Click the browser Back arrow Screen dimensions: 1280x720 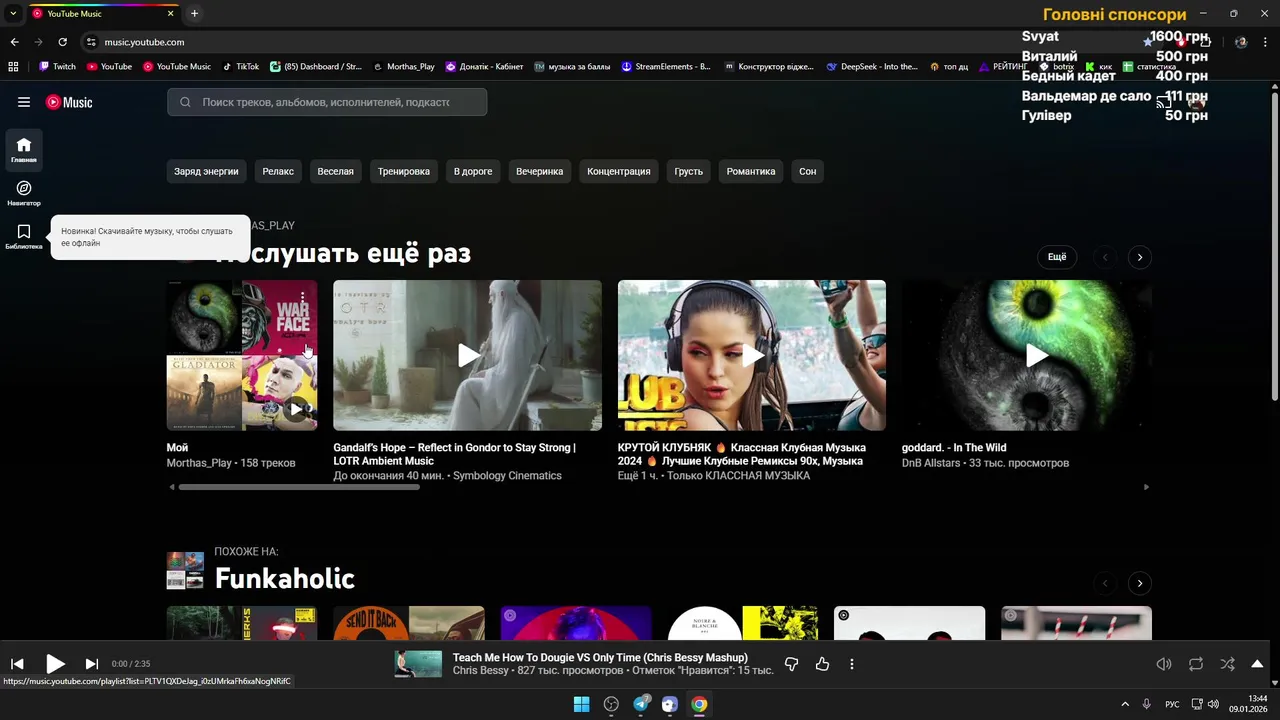14,42
